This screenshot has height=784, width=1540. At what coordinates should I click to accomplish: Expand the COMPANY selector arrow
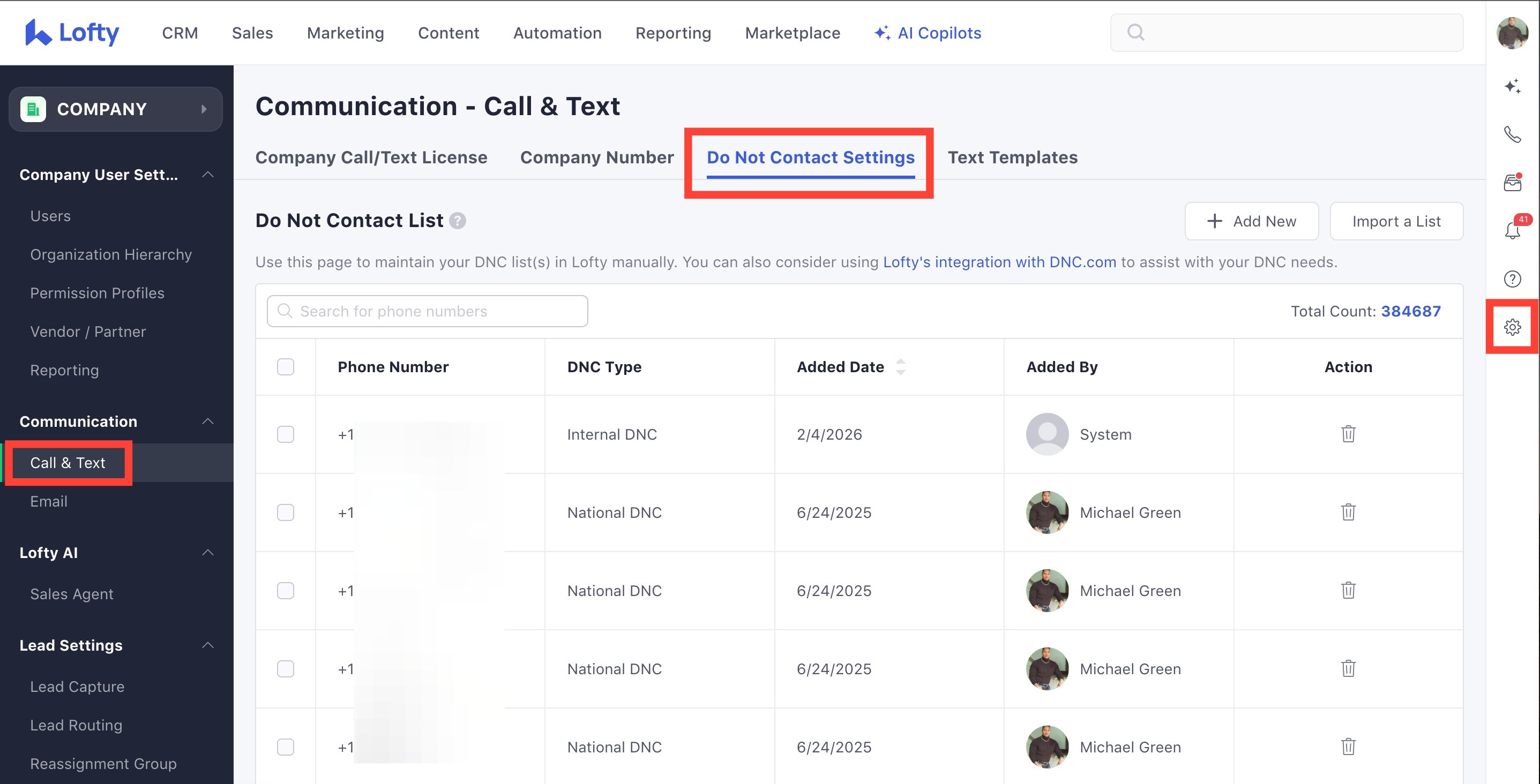click(204, 109)
